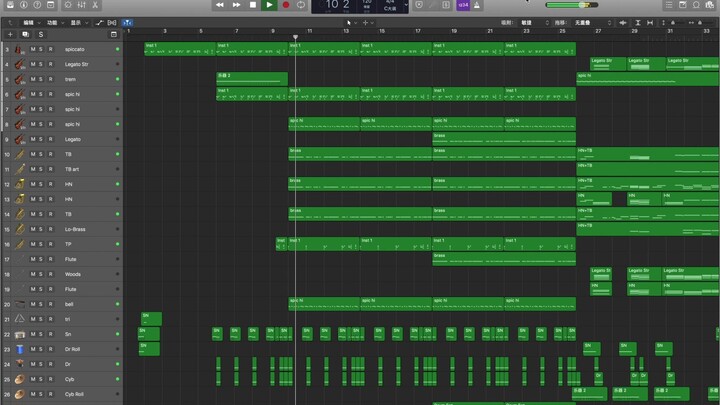Open the snap mode dropdown 敏捷
This screenshot has height=405, width=720.
533,22
